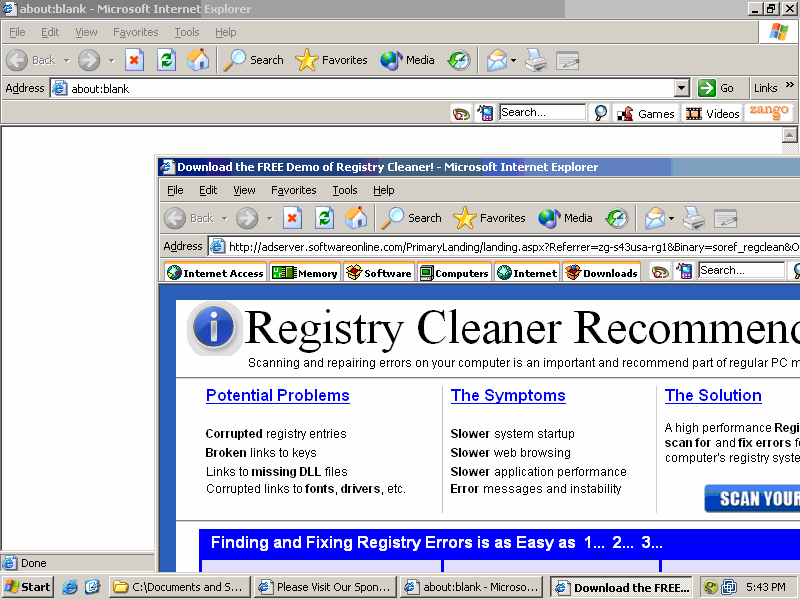This screenshot has height=600, width=800.
Task: Switch to about:blank - Microso... taskbar button
Action: point(472,587)
